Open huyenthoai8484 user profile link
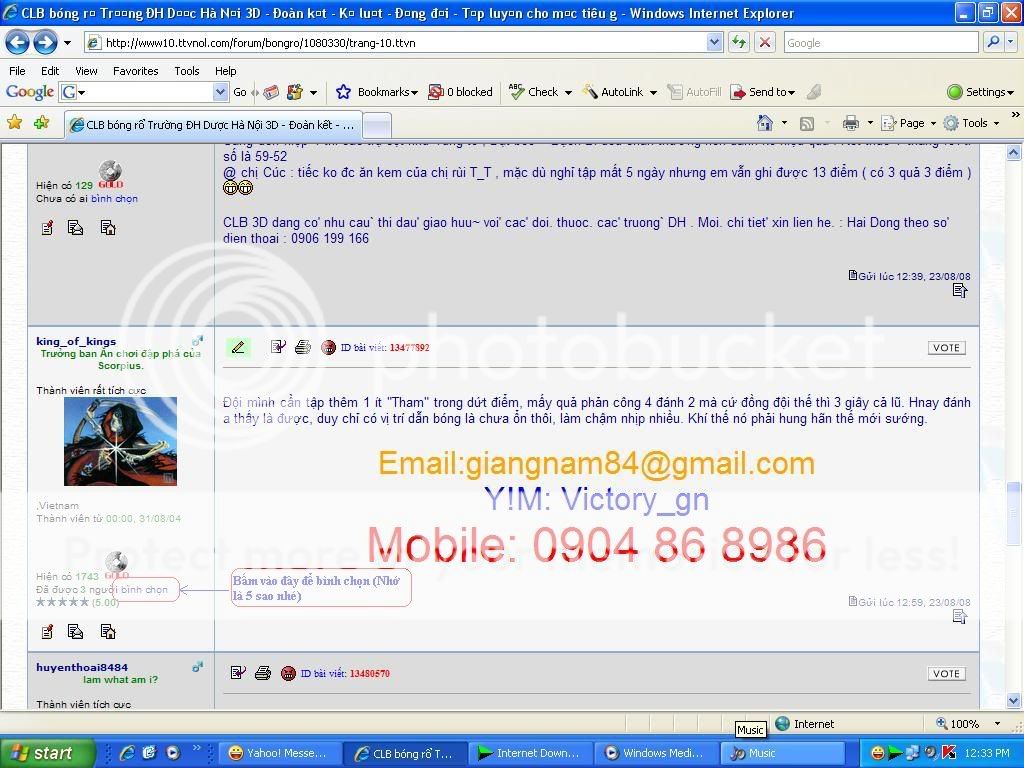 pyautogui.click(x=82, y=667)
